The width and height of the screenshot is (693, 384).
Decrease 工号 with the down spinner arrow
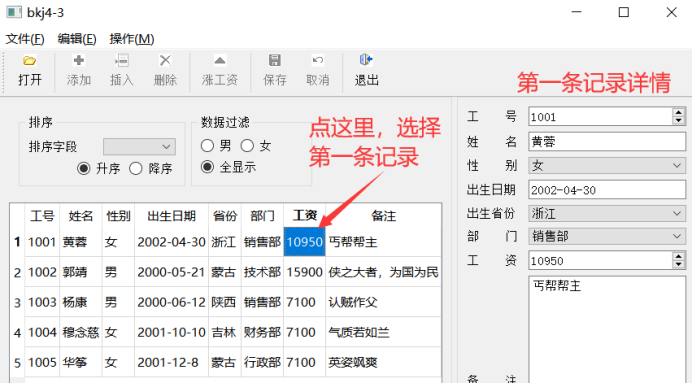click(x=678, y=121)
